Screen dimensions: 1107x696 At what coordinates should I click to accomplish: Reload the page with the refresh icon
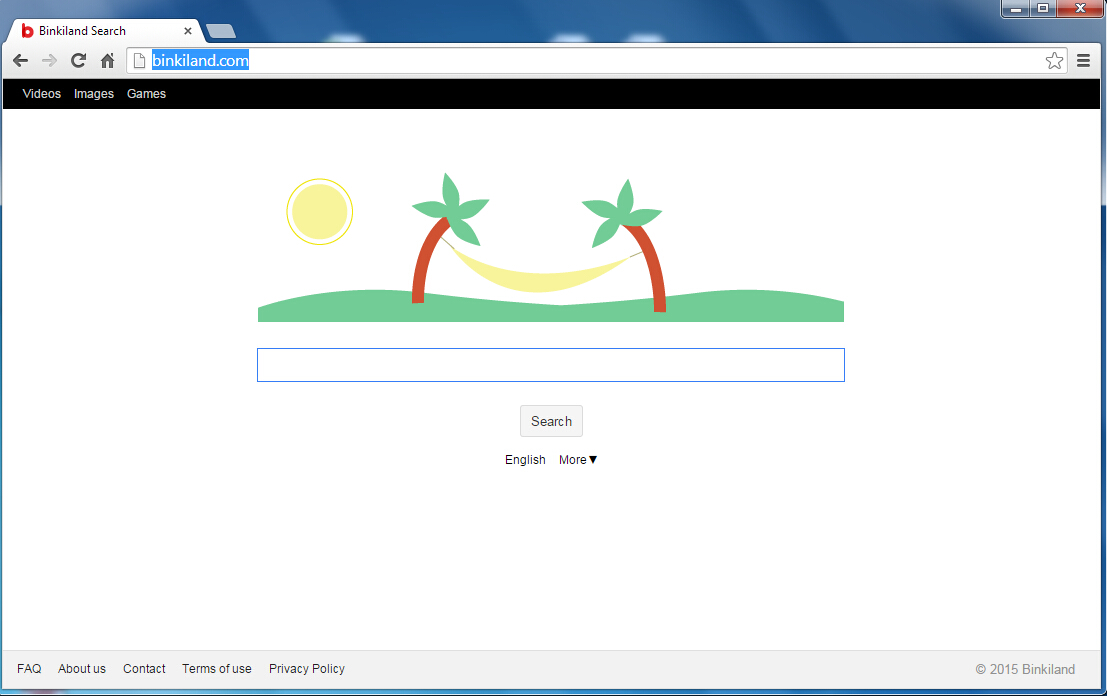[x=78, y=61]
